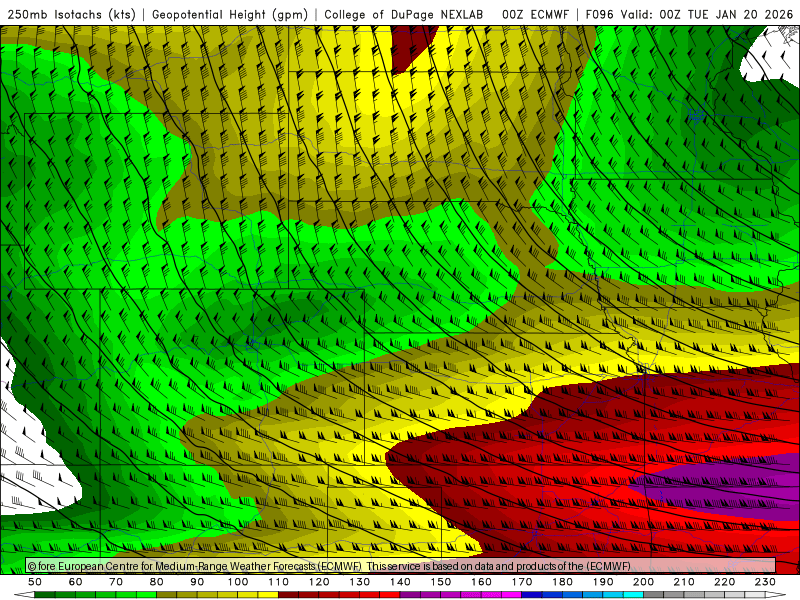Click the '210' color scale label
This screenshot has height=600, width=800.
(684, 582)
